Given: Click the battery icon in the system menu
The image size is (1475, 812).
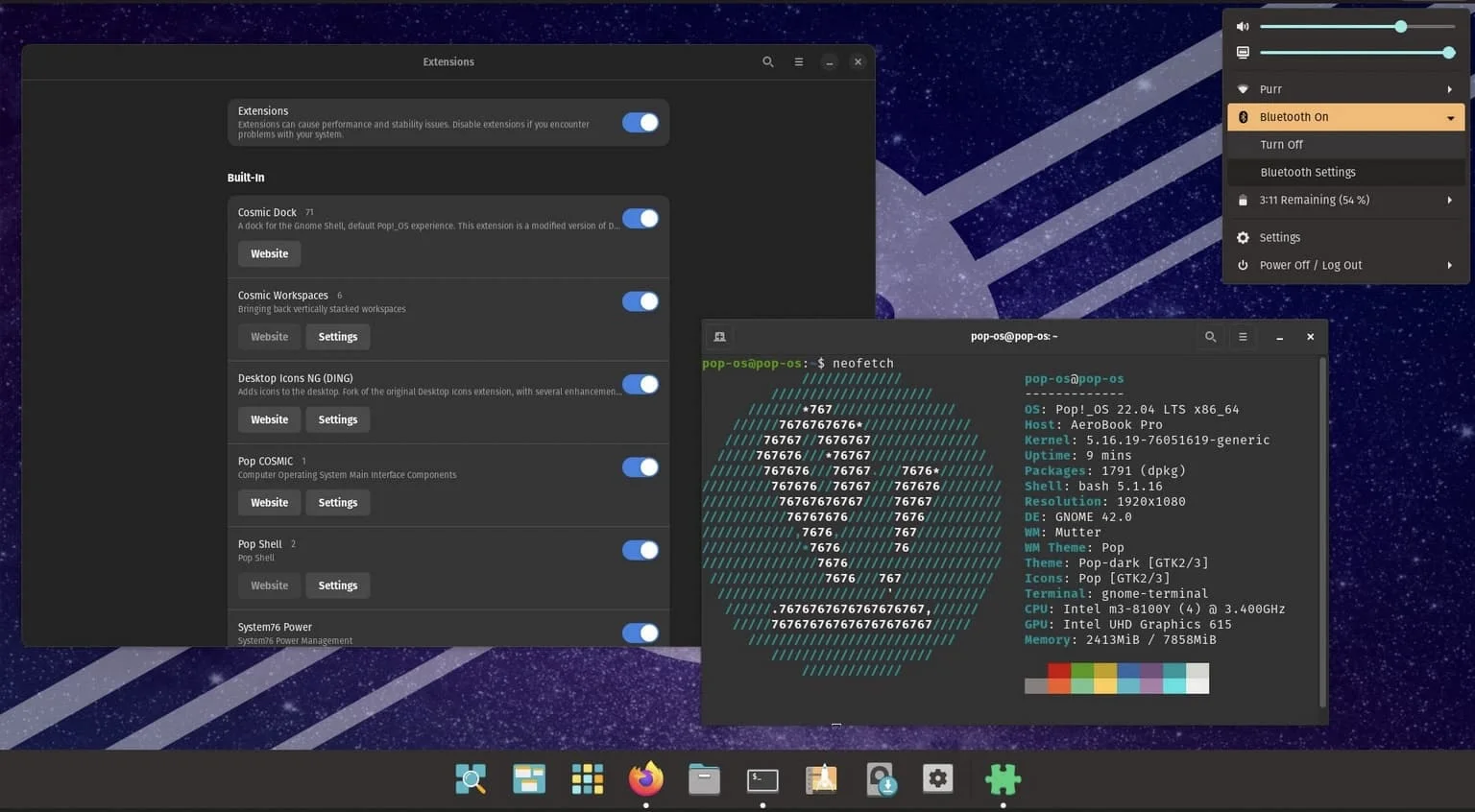Looking at the screenshot, I should (x=1243, y=201).
